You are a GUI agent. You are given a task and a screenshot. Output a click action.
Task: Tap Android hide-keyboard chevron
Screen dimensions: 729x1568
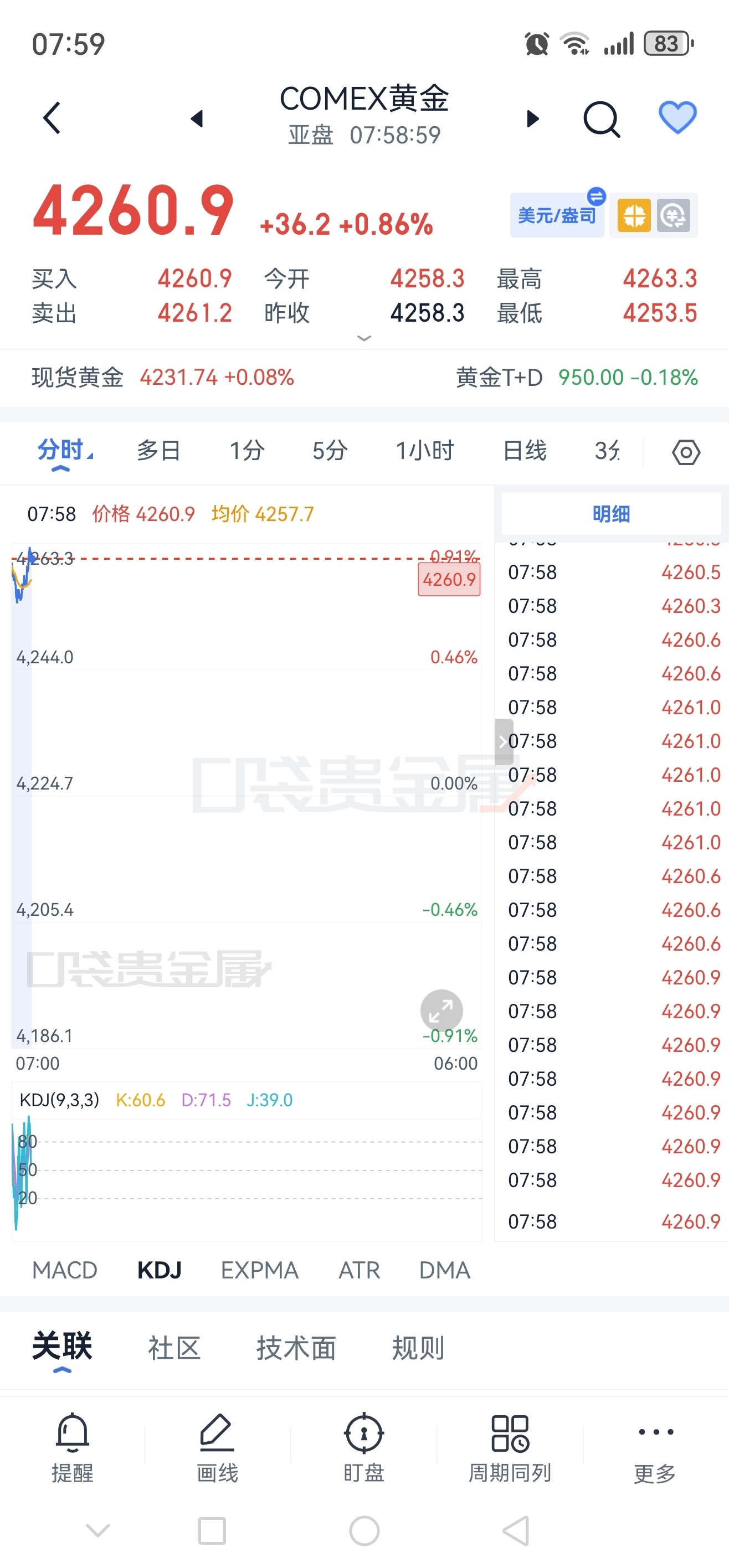[x=97, y=1530]
